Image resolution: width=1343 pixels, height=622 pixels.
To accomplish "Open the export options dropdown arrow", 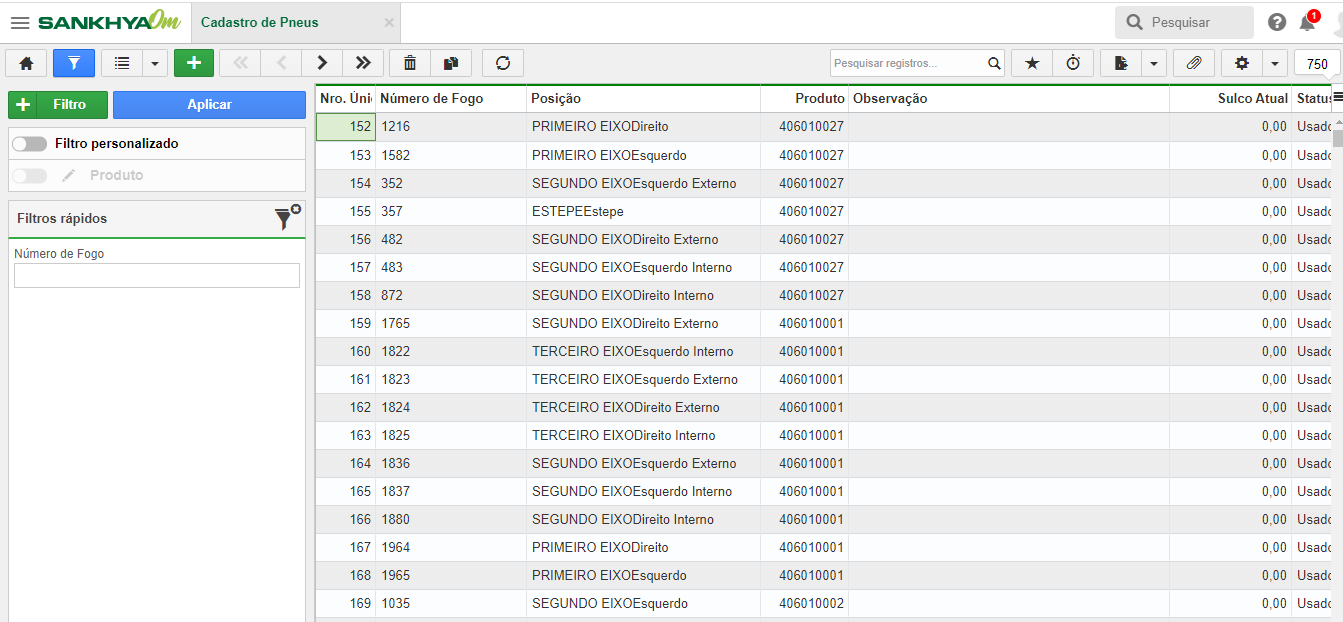I will pyautogui.click(x=1154, y=63).
